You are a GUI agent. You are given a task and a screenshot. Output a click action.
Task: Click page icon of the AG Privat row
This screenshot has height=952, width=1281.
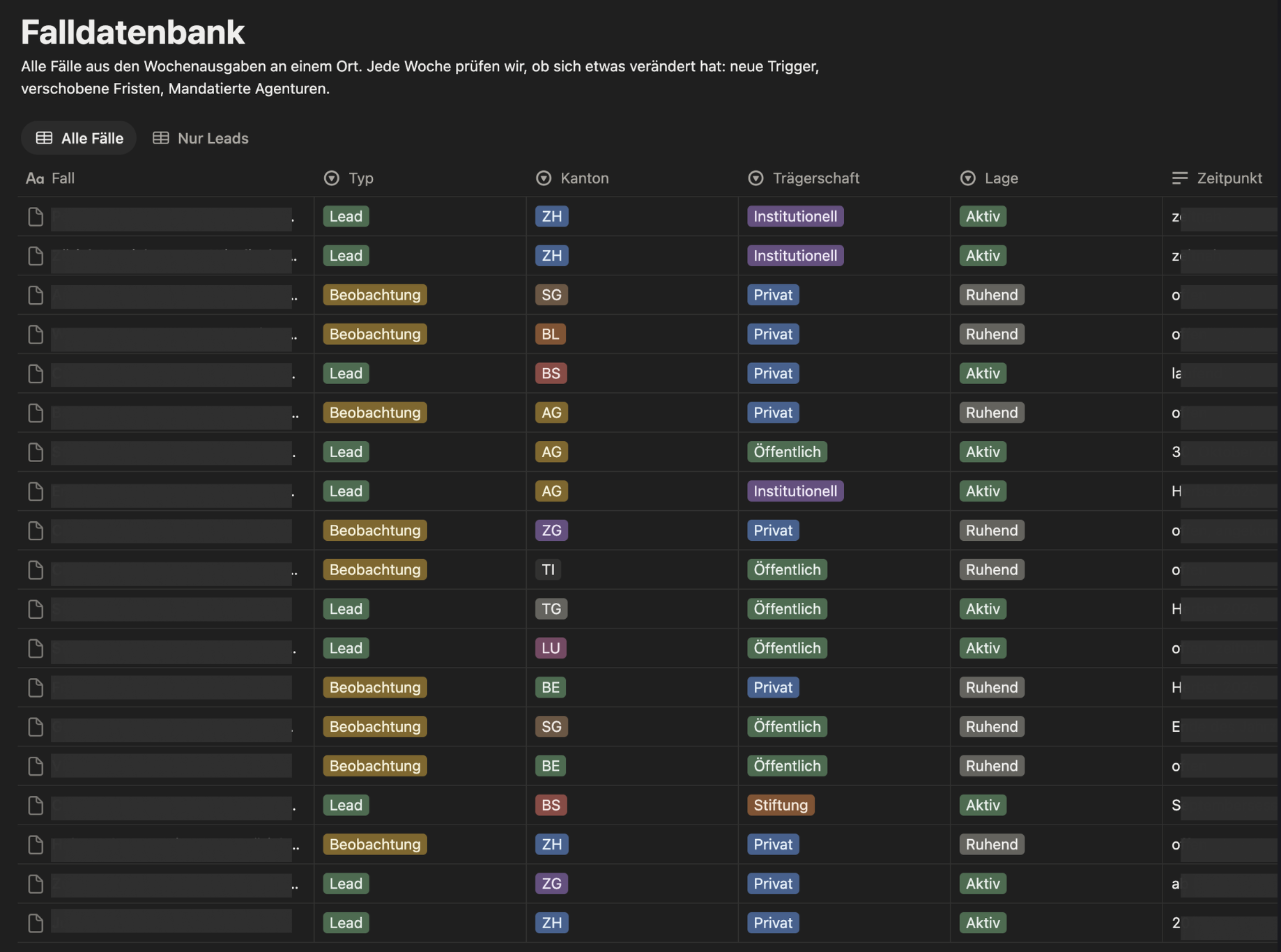[36, 413]
